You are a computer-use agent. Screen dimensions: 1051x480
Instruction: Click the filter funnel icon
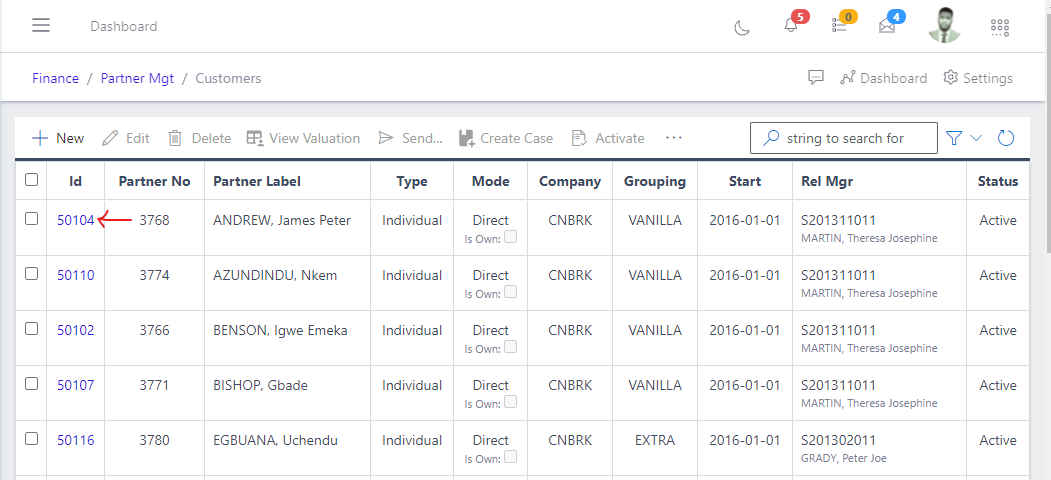coord(954,138)
